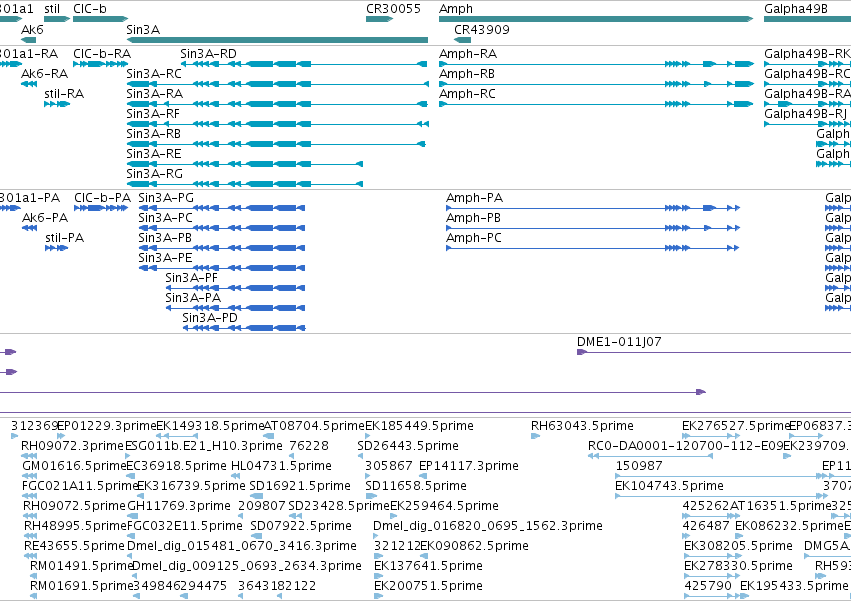Click the CIC-b gene label
The width and height of the screenshot is (851, 601).
coord(90,9)
